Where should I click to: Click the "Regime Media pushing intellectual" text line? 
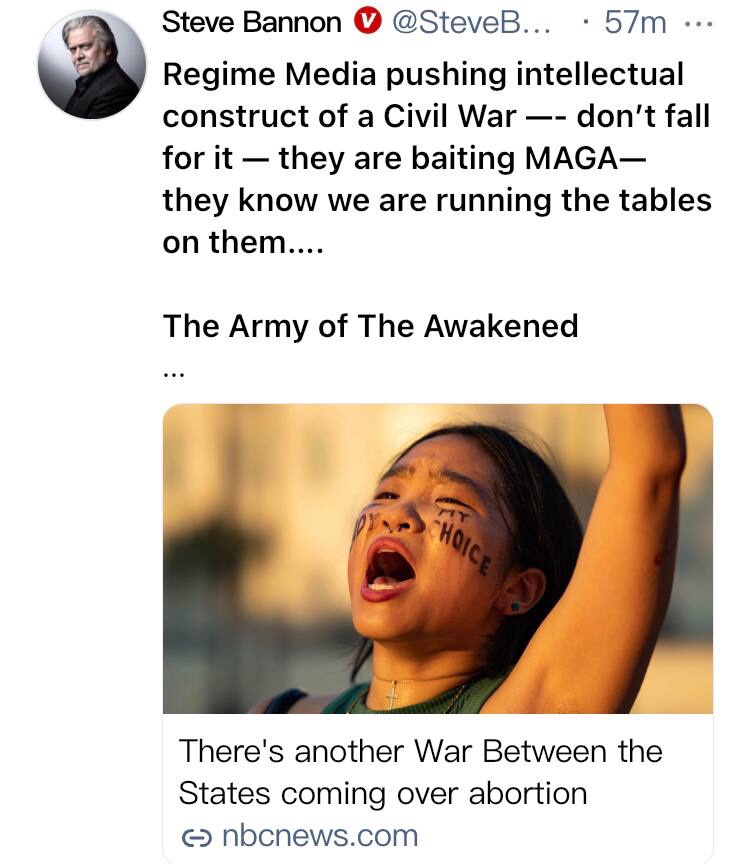tap(423, 73)
